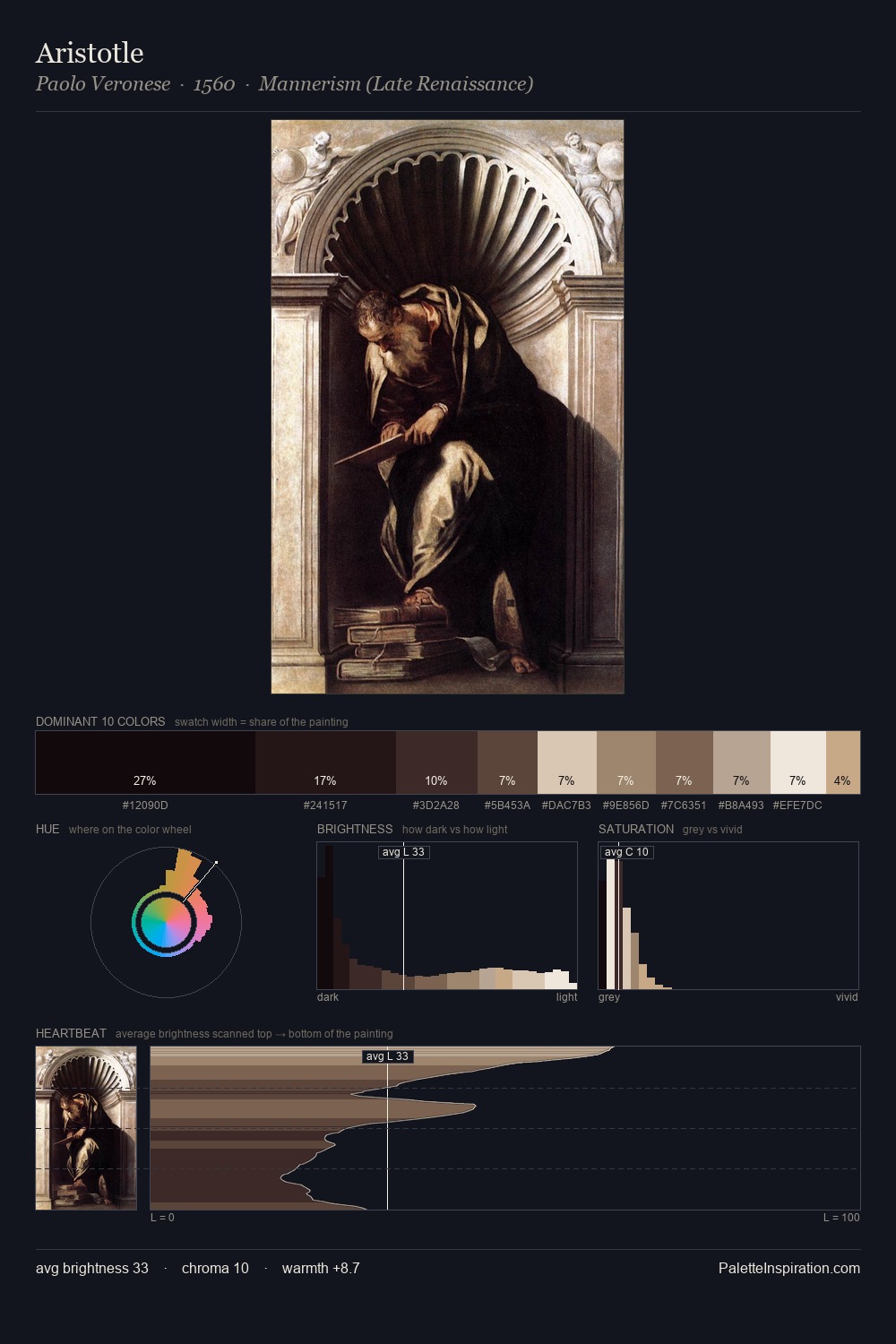This screenshot has height=1344, width=896.
Task: Click the 'HEARTBEAT' section heading
Action: tap(71, 1033)
